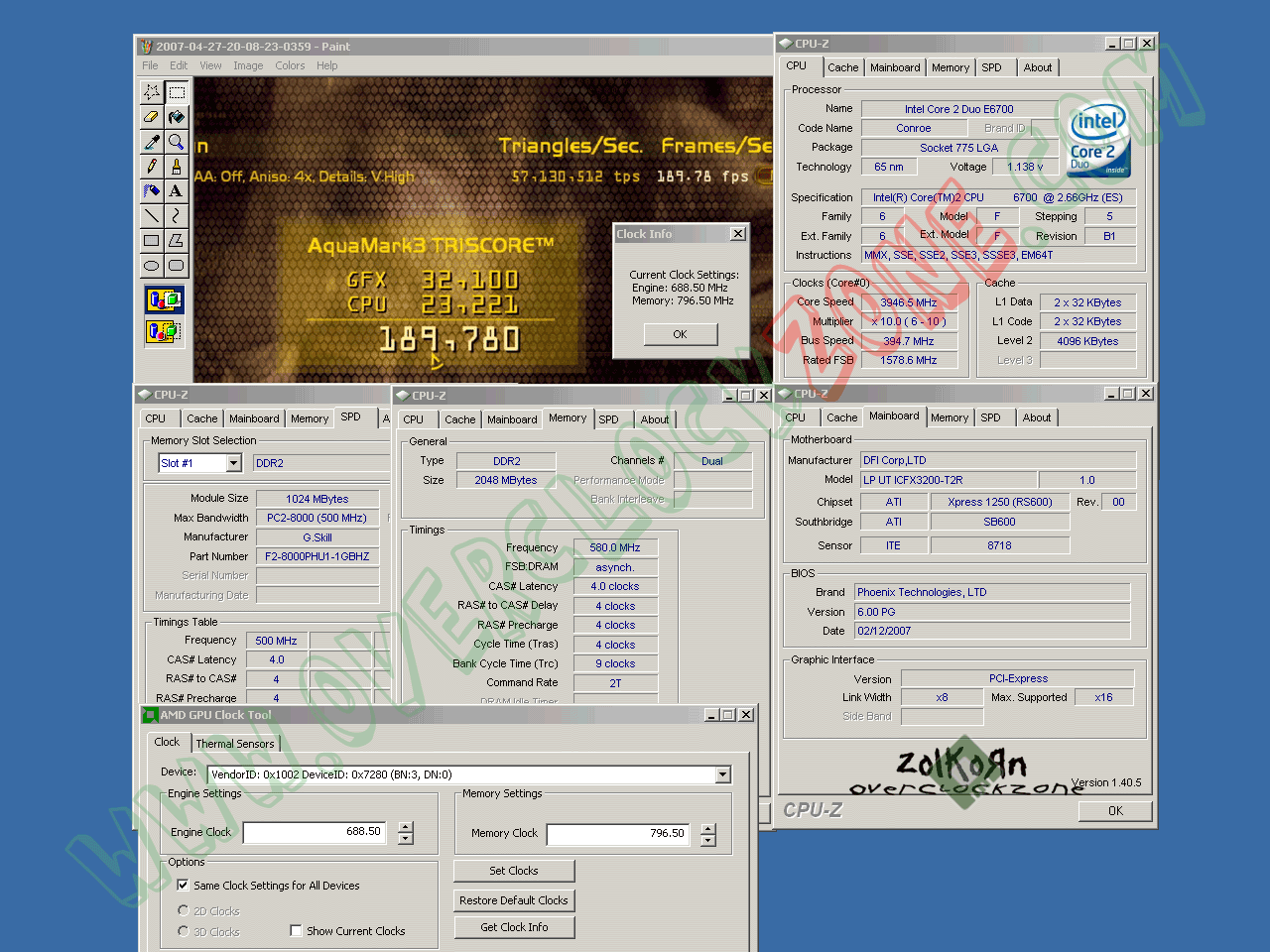Click the mainboard Model LP UT ICFX3200-T2R
This screenshot has width=1270, height=952.
[949, 480]
